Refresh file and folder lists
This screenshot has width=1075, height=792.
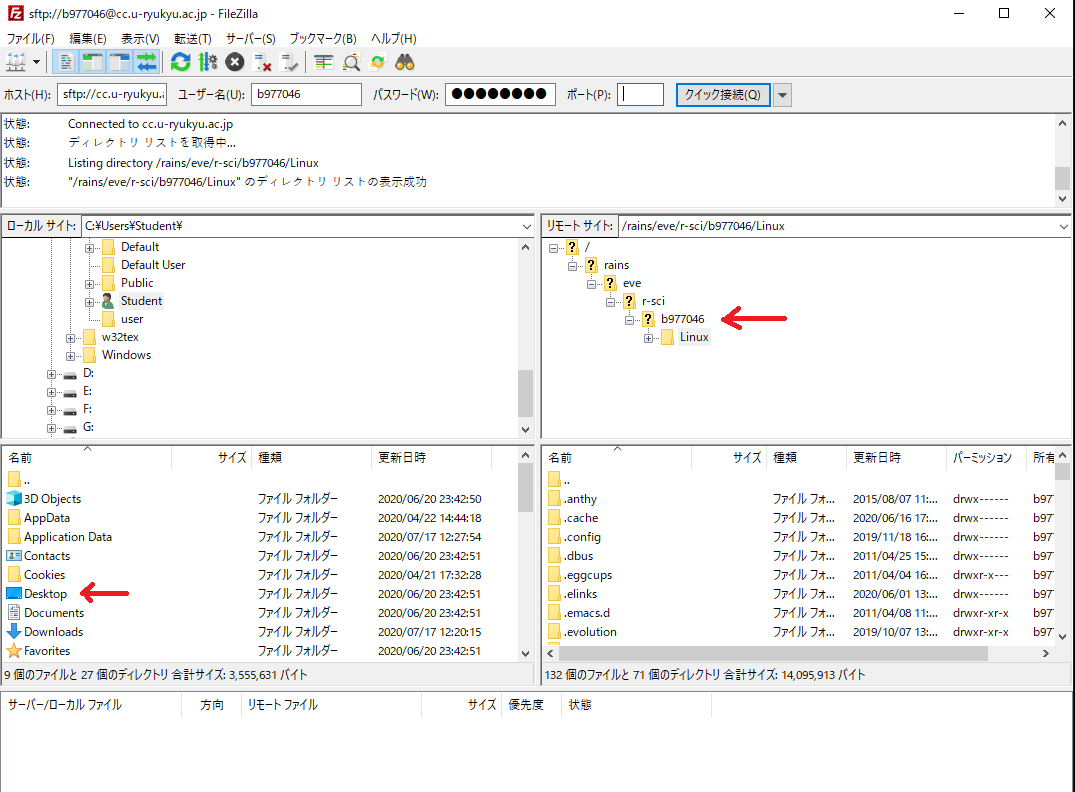(180, 63)
